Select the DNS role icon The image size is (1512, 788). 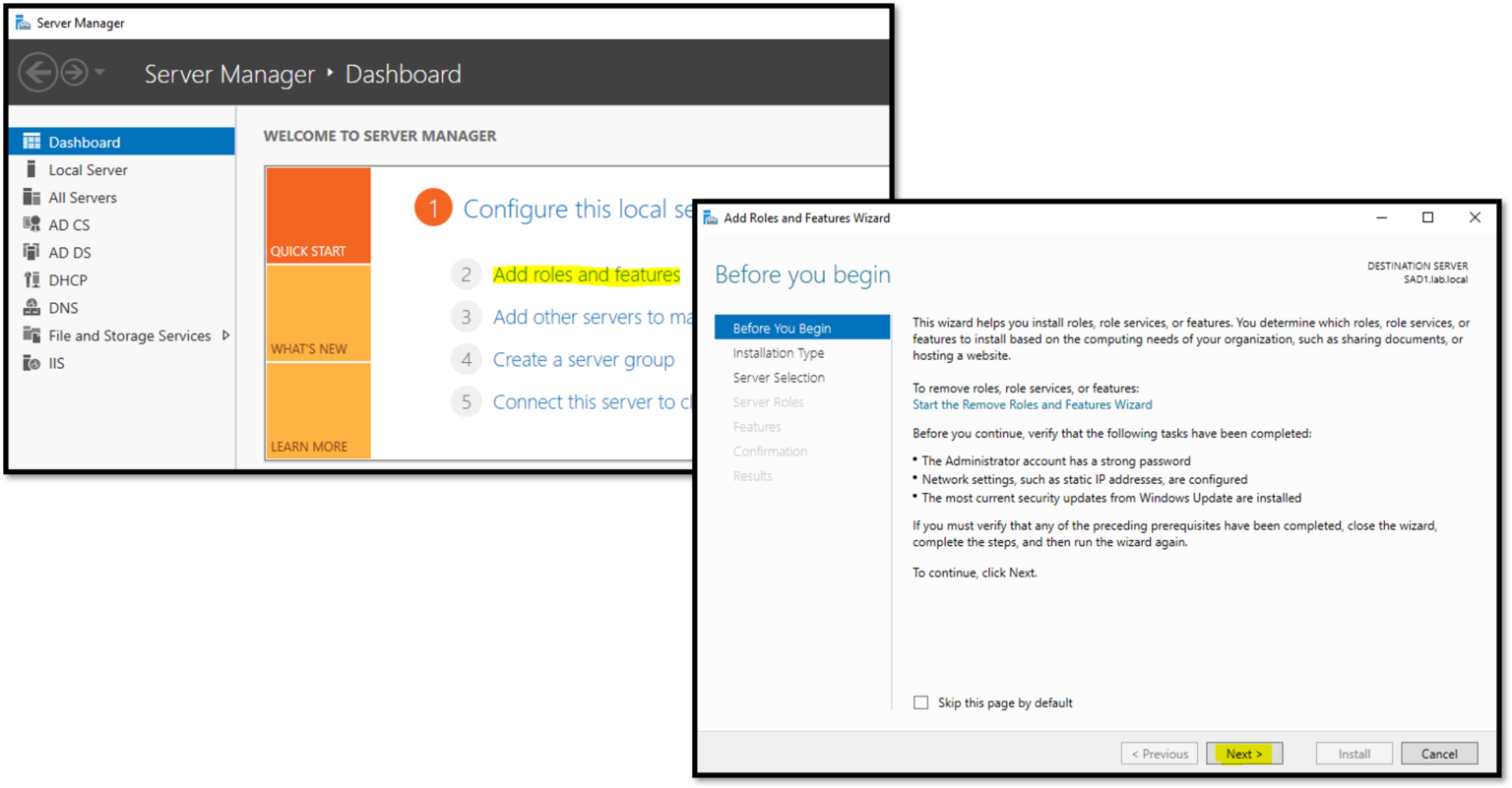pyautogui.click(x=31, y=307)
